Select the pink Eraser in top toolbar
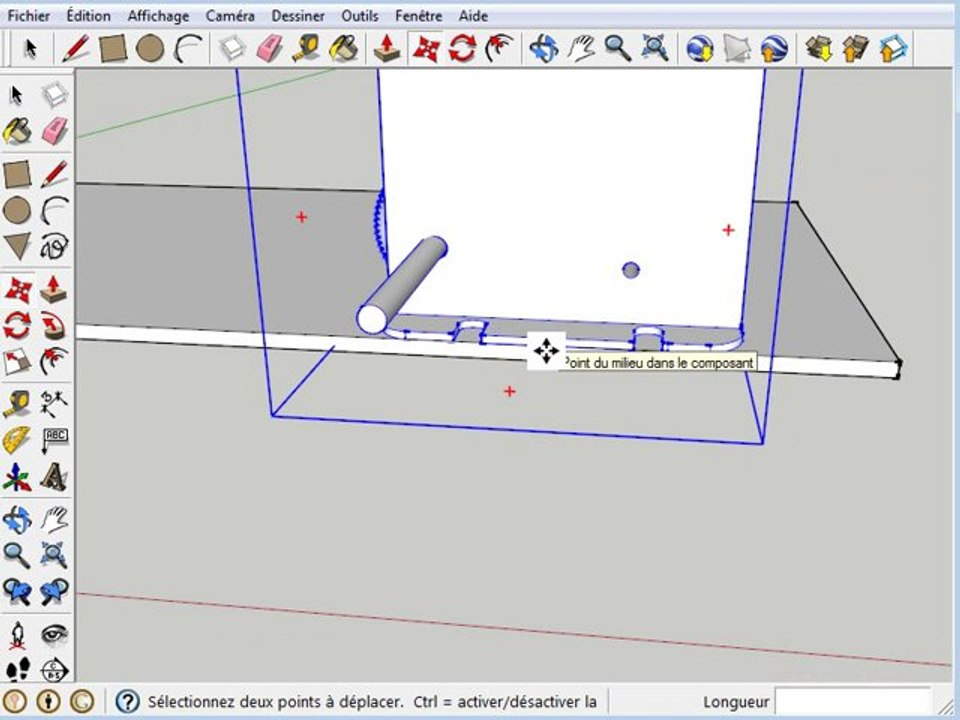 (x=269, y=48)
